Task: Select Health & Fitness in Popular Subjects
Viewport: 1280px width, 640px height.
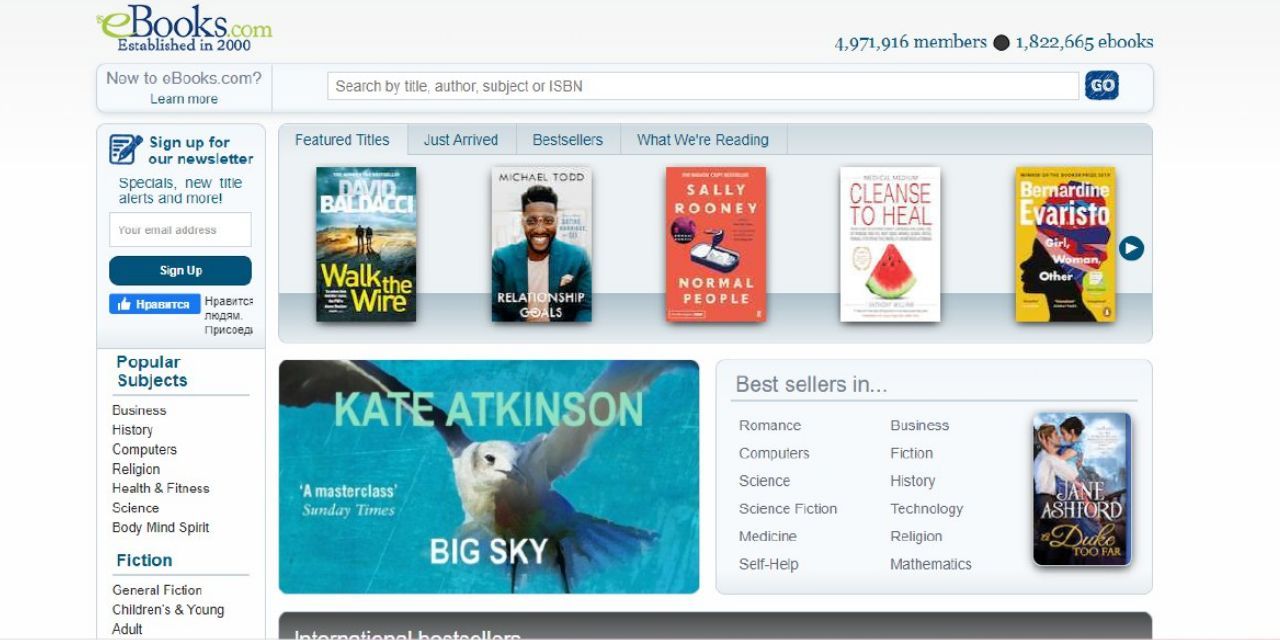Action: (161, 488)
